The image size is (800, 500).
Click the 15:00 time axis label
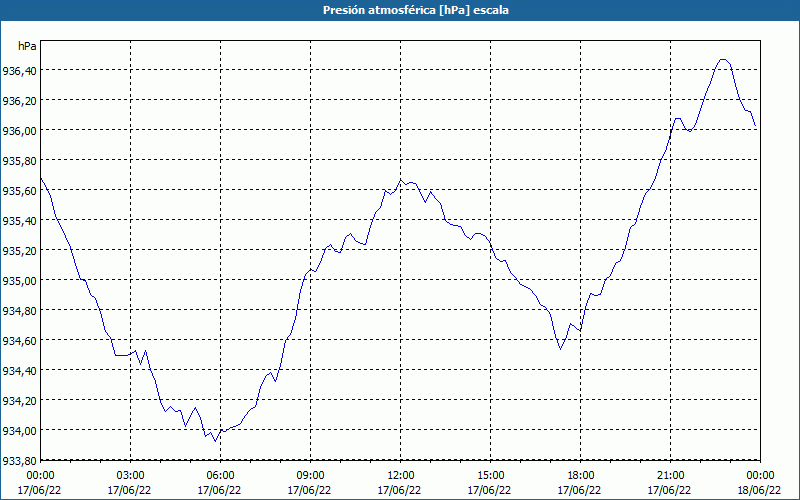490,476
